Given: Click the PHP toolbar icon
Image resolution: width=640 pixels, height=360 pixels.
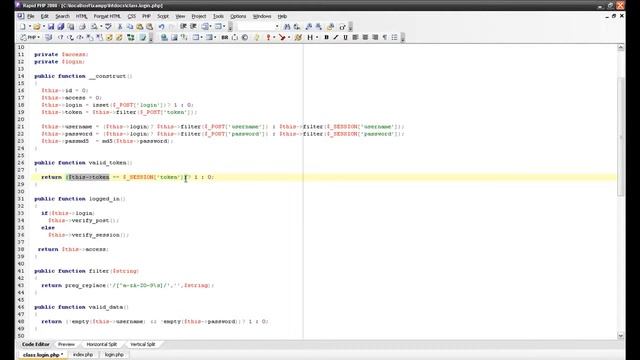Looking at the screenshot, I should (x=28, y=38).
